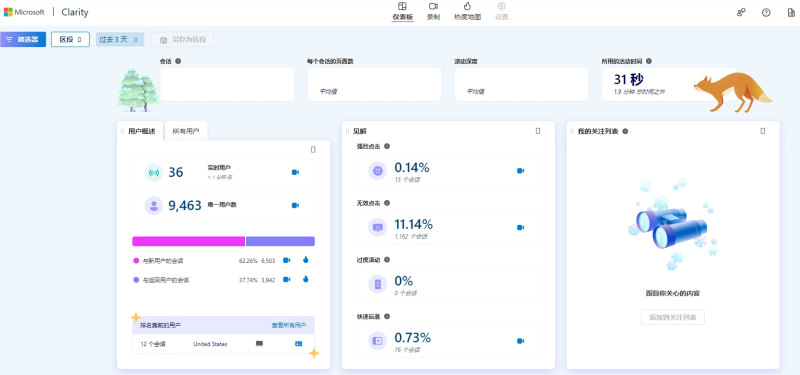Click info icon next to 会话 heading
Viewport: 800px width, 375px height.
point(178,61)
